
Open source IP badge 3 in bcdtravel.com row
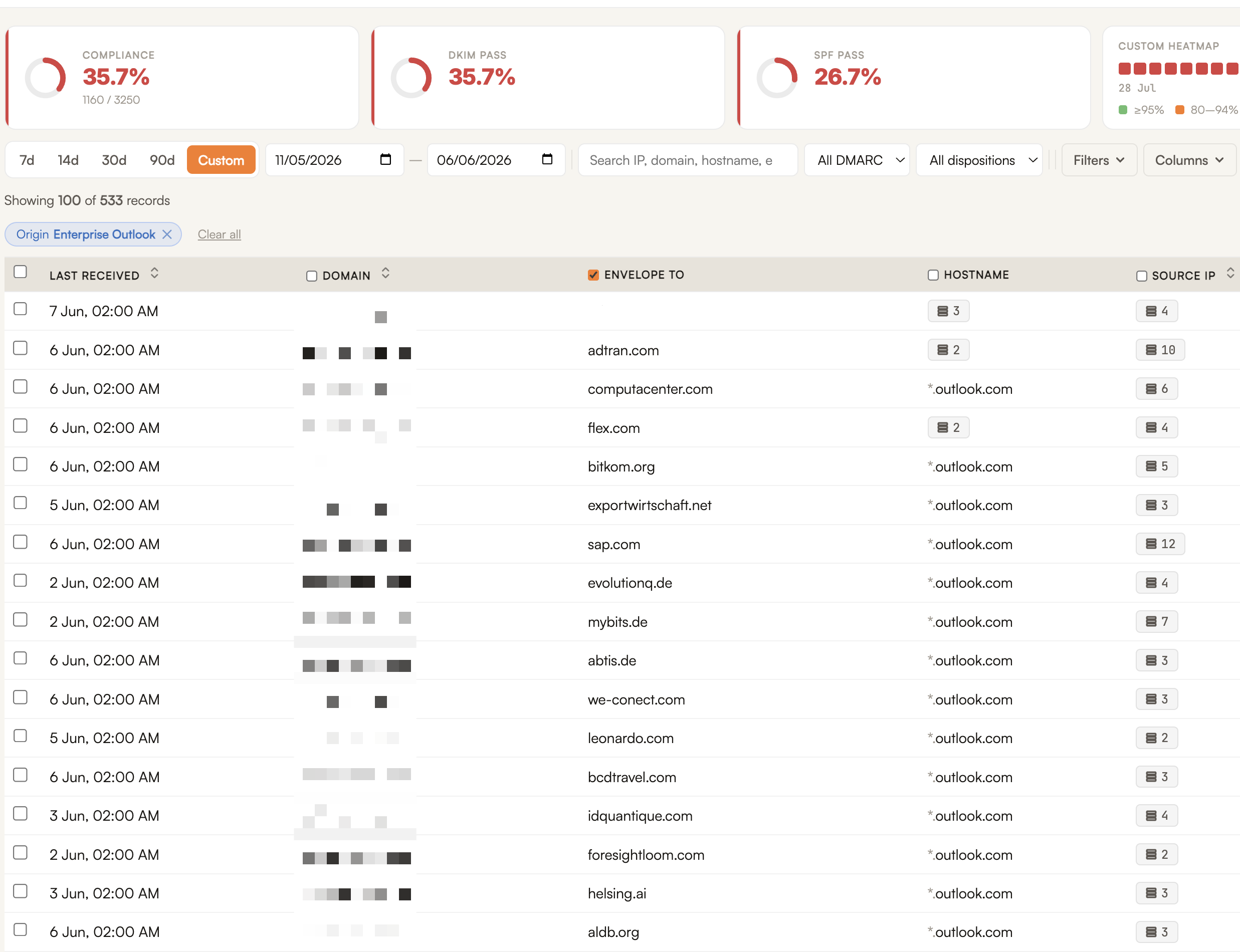pos(1157,777)
